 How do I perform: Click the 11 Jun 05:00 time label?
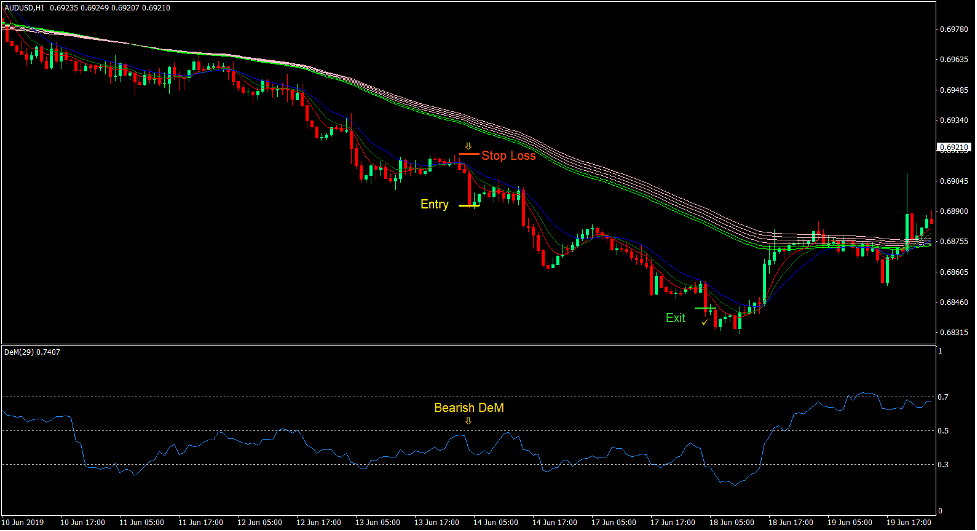click(141, 522)
